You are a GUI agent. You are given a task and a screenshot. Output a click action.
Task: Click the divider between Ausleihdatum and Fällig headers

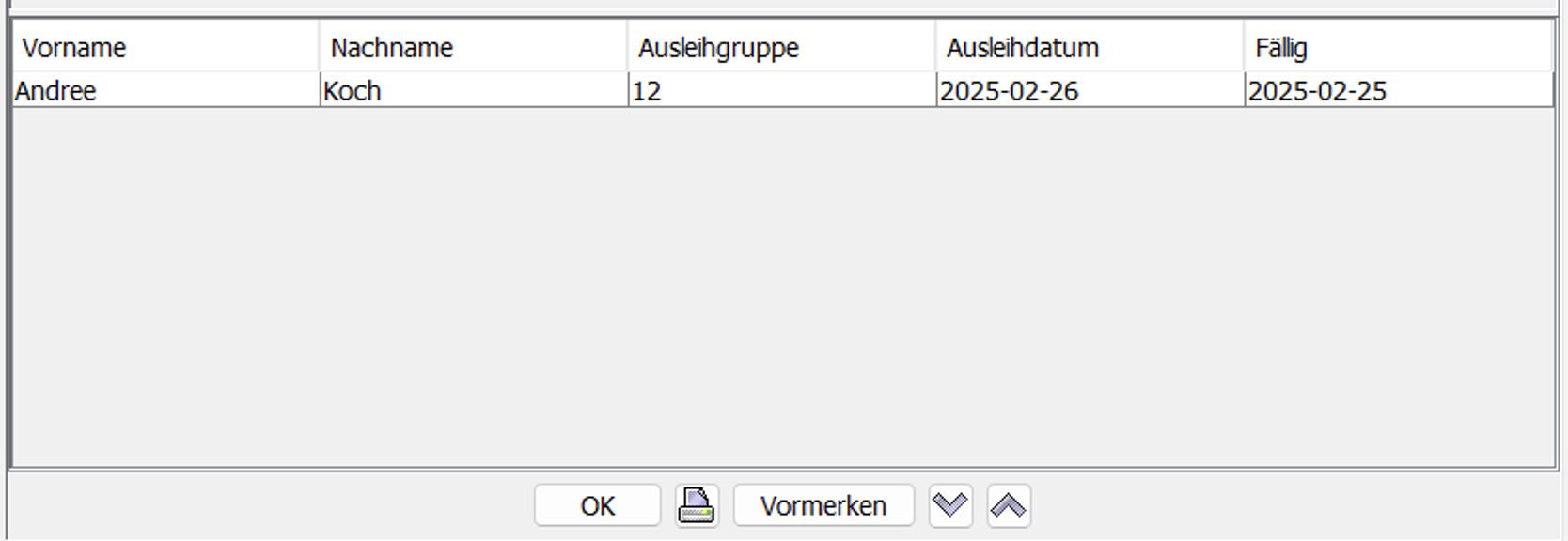1245,47
